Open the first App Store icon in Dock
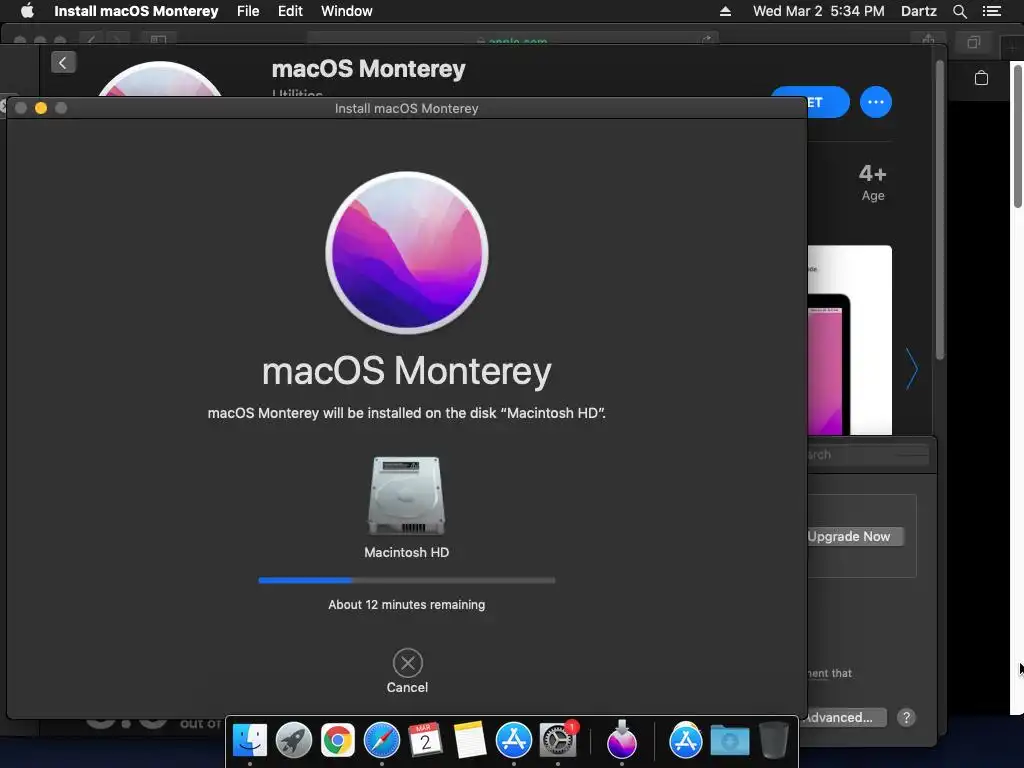 coord(513,740)
